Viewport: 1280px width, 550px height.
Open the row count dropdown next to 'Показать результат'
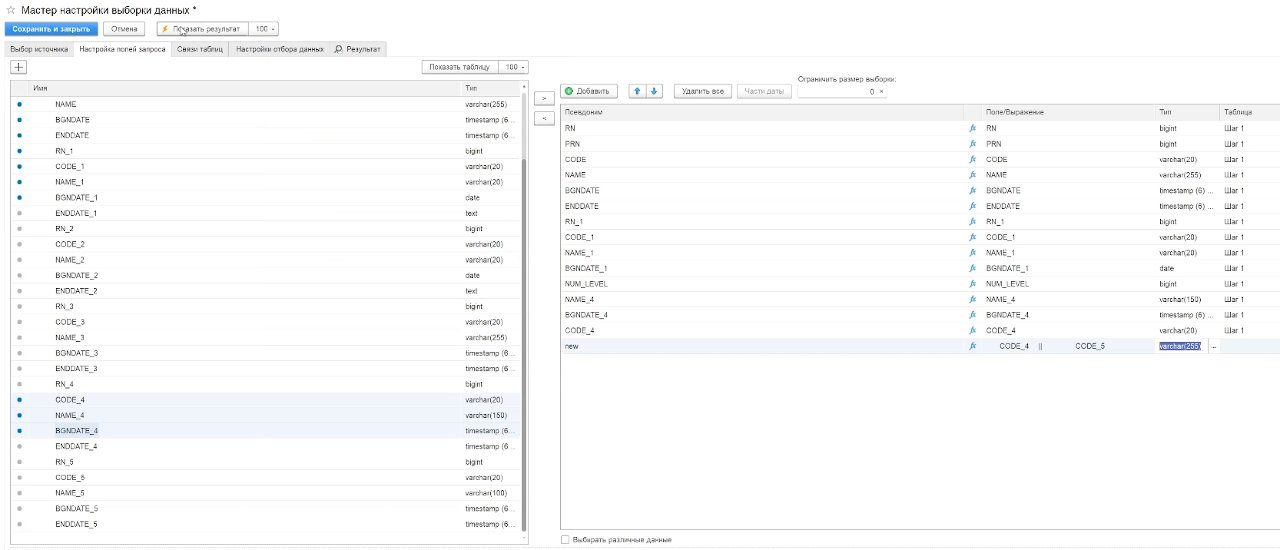pyautogui.click(x=265, y=29)
